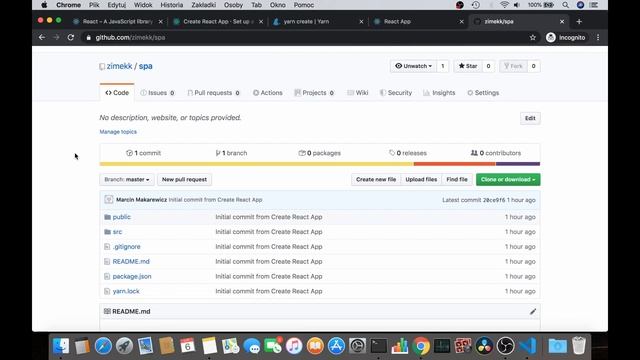640x360 pixels.
Task: Open the zimekk owner link
Action: [x=119, y=66]
